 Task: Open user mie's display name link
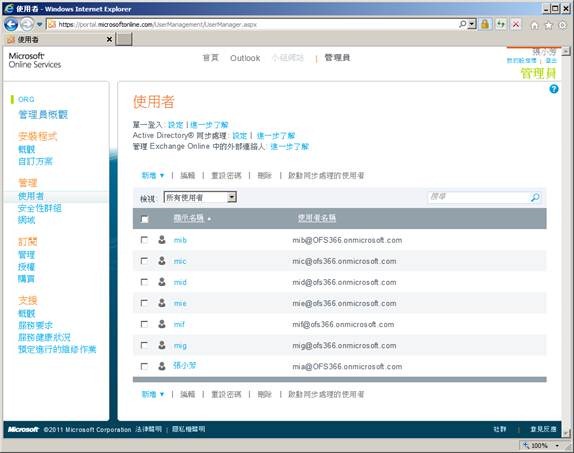coord(180,303)
